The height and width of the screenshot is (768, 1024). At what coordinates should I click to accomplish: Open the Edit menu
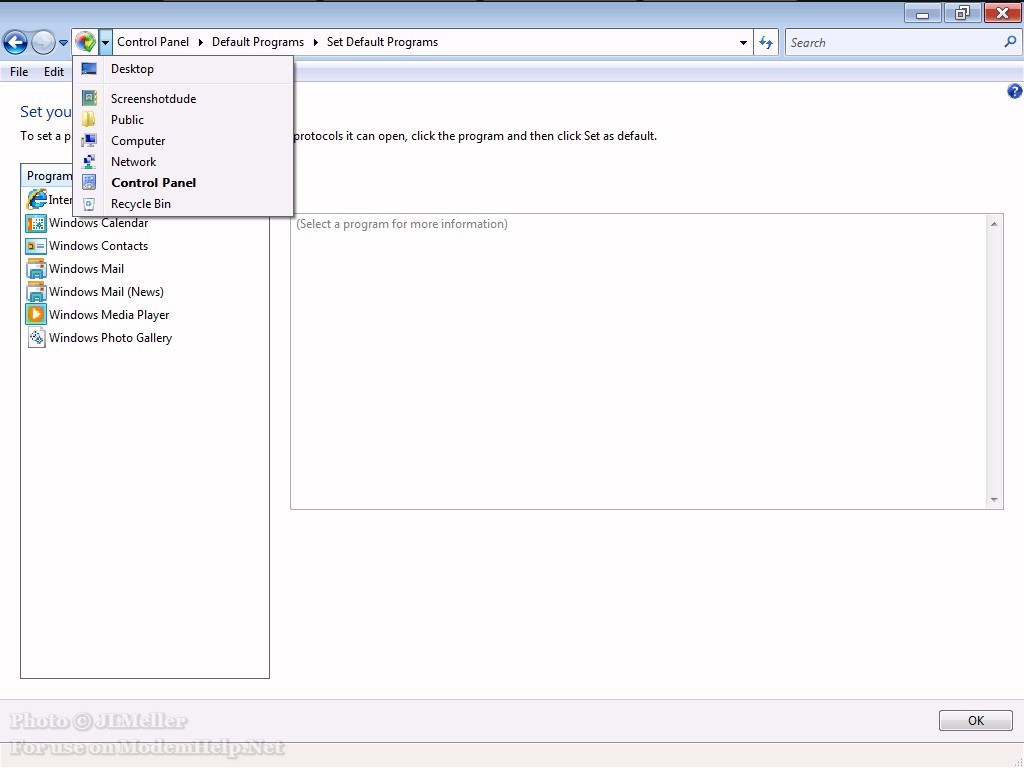coord(54,72)
